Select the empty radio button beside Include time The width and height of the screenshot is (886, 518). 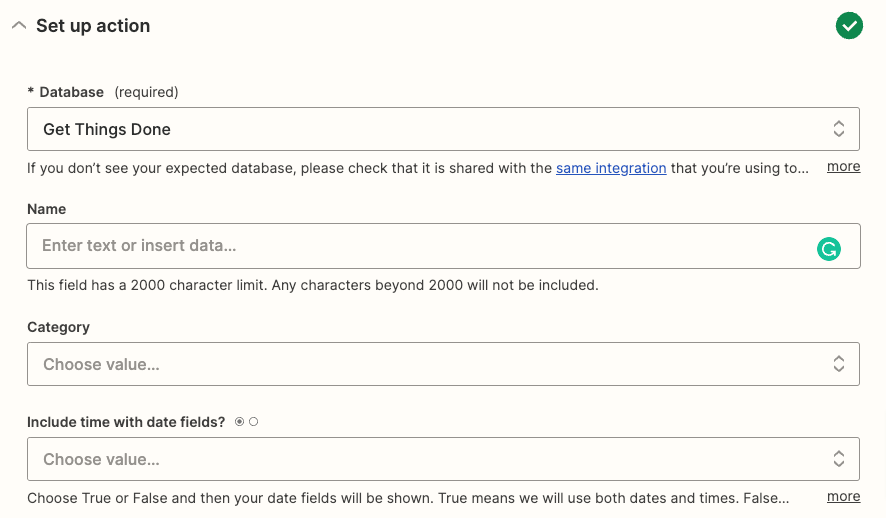254,422
